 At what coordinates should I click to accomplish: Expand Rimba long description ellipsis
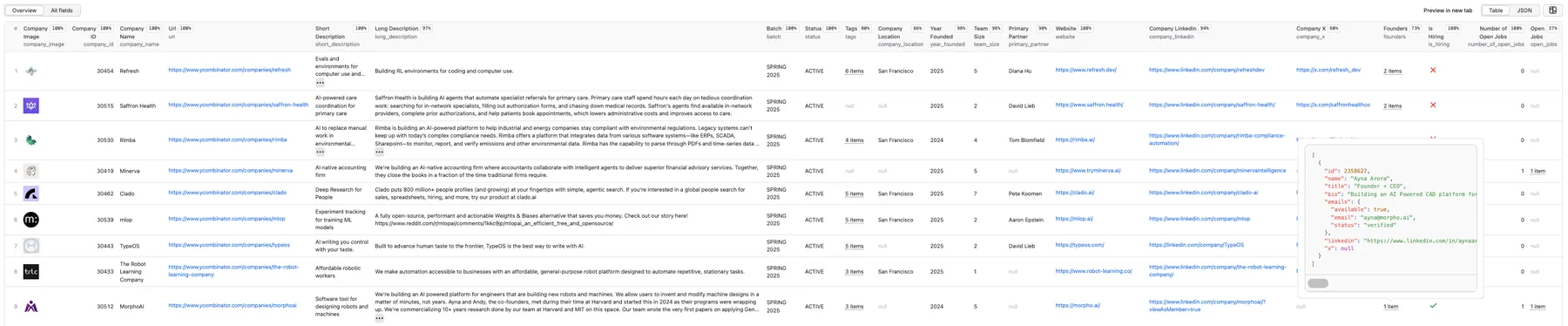(x=380, y=153)
